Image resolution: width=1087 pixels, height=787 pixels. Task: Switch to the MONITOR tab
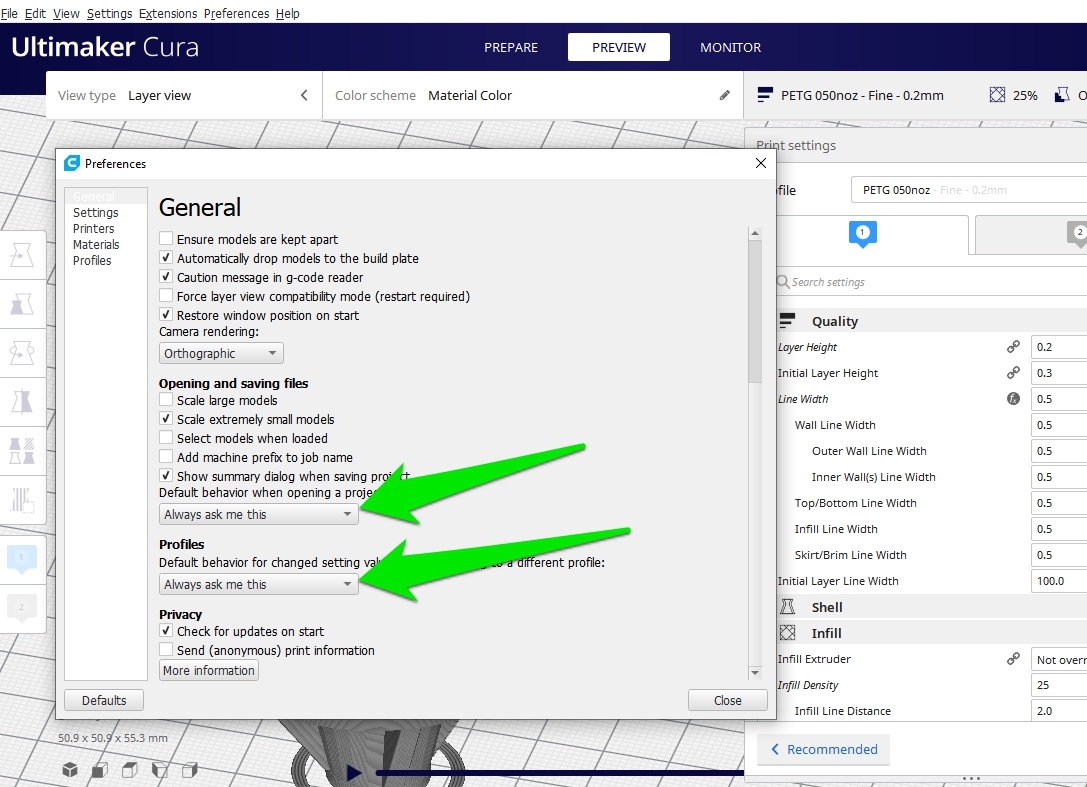730,47
